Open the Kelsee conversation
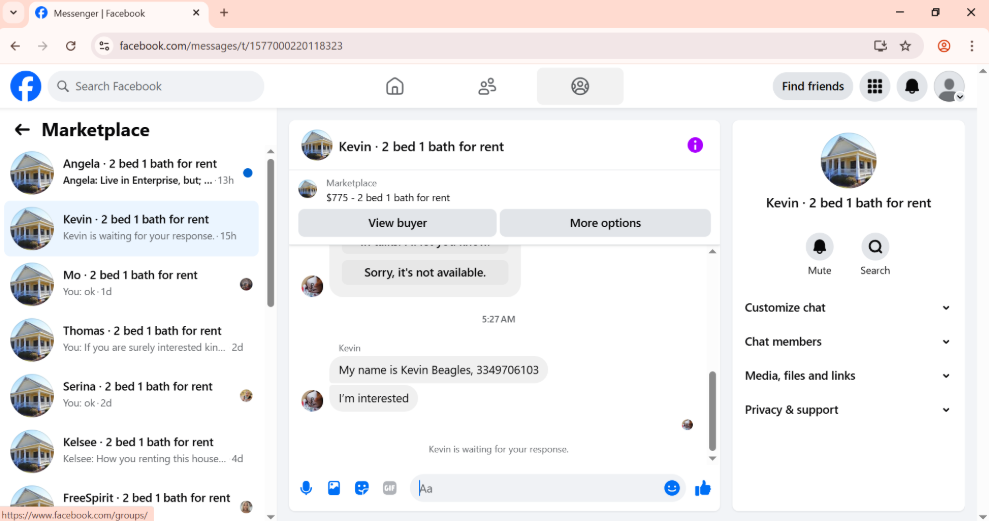 click(x=131, y=451)
